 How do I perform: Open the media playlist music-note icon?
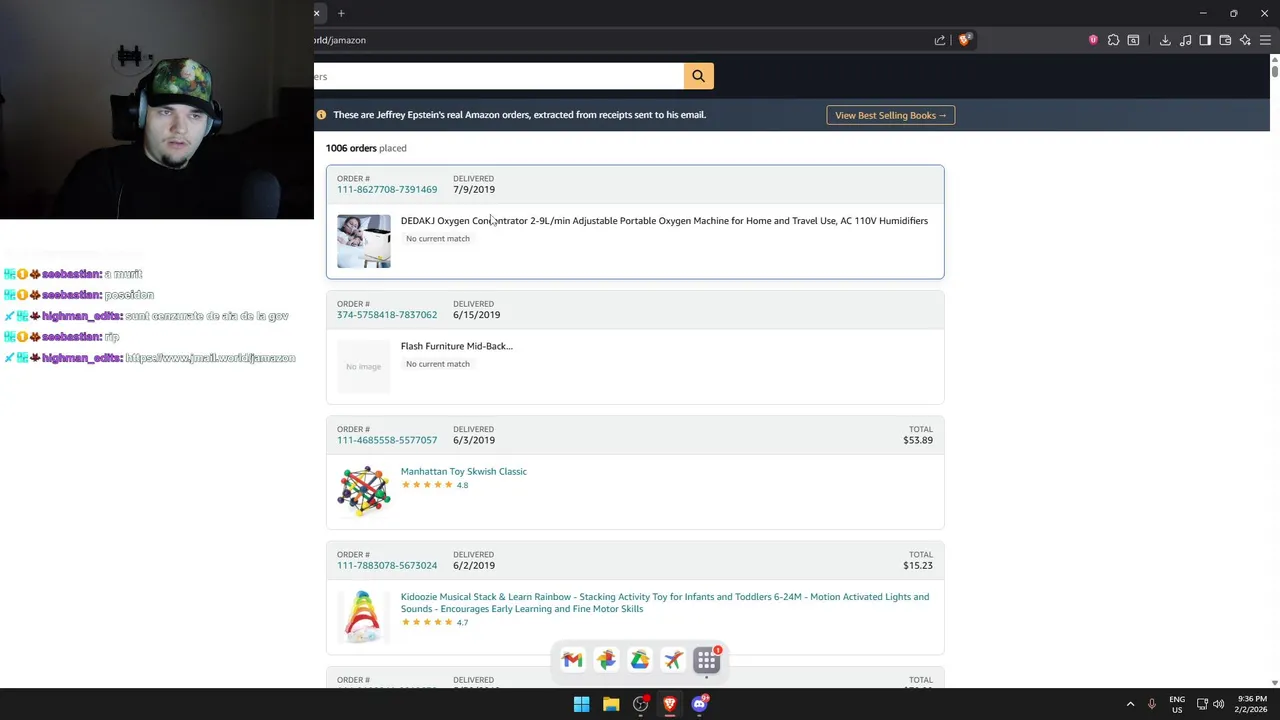[x=1185, y=40]
